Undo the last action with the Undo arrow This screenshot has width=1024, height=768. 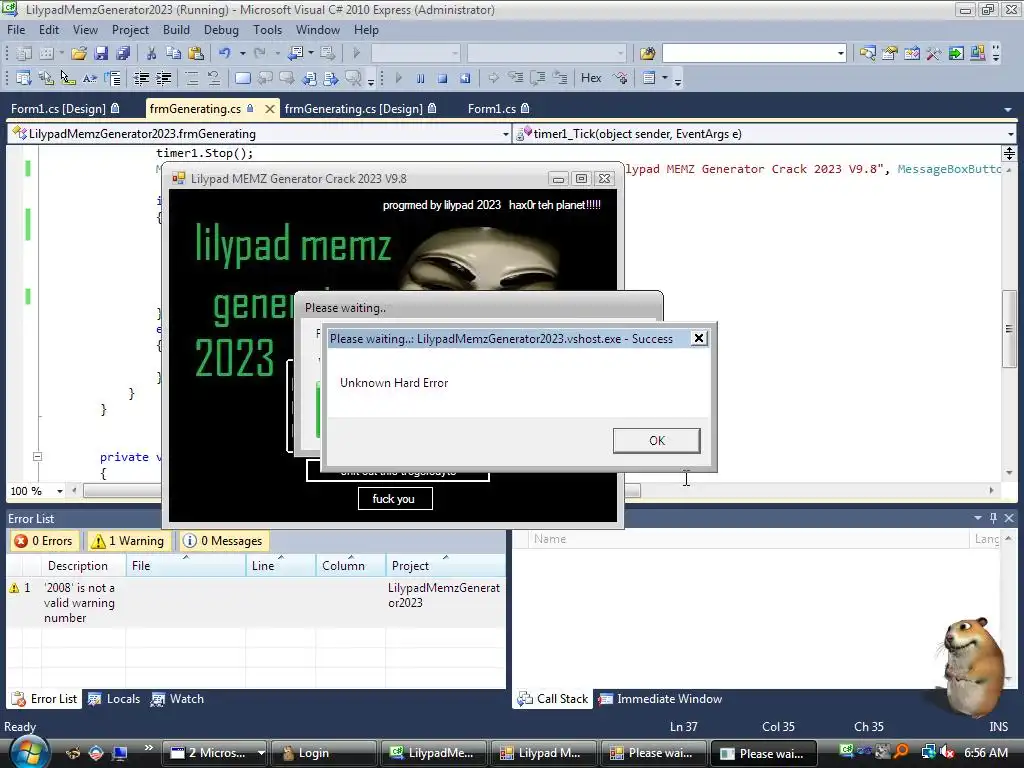coord(225,54)
